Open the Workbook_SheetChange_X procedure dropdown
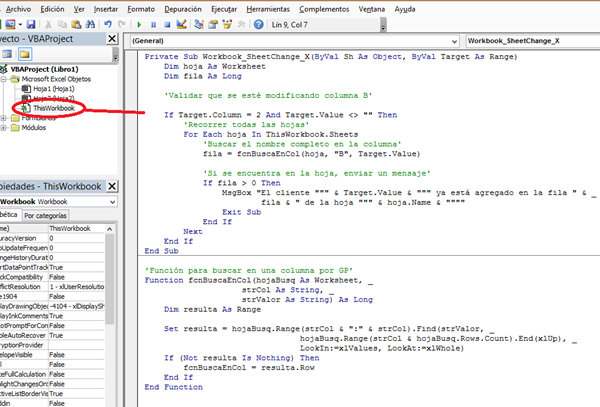Image resolution: width=600 pixels, height=407 pixels. 530,41
